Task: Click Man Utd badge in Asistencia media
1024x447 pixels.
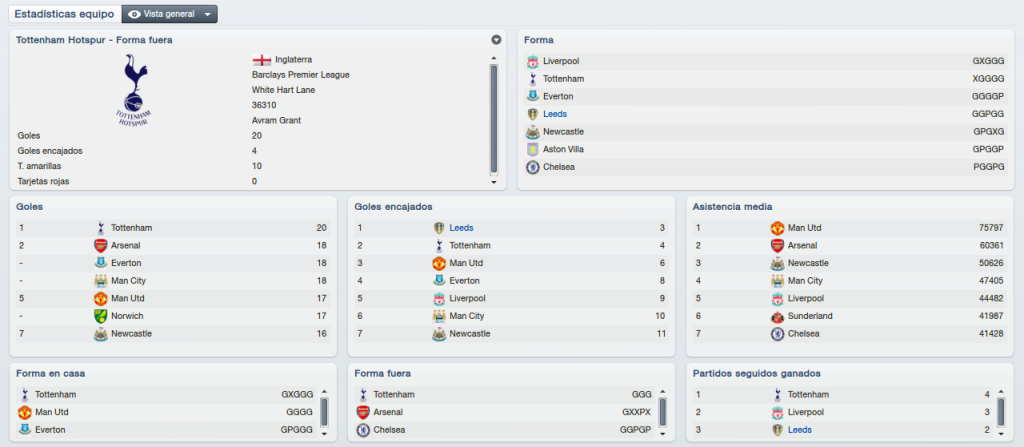Action: tap(777, 228)
